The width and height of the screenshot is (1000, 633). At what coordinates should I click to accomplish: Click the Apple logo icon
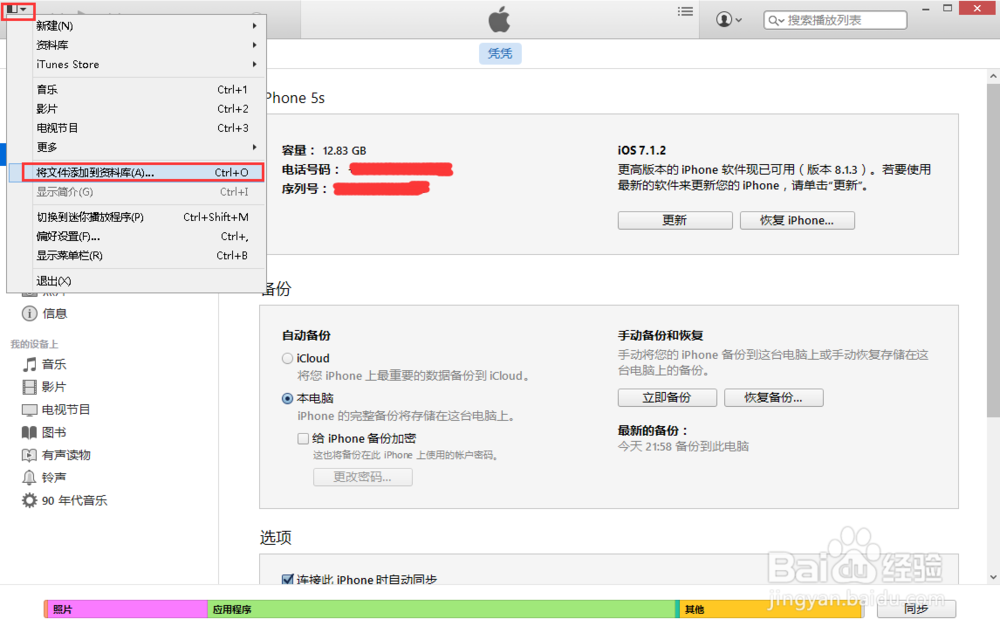499,19
